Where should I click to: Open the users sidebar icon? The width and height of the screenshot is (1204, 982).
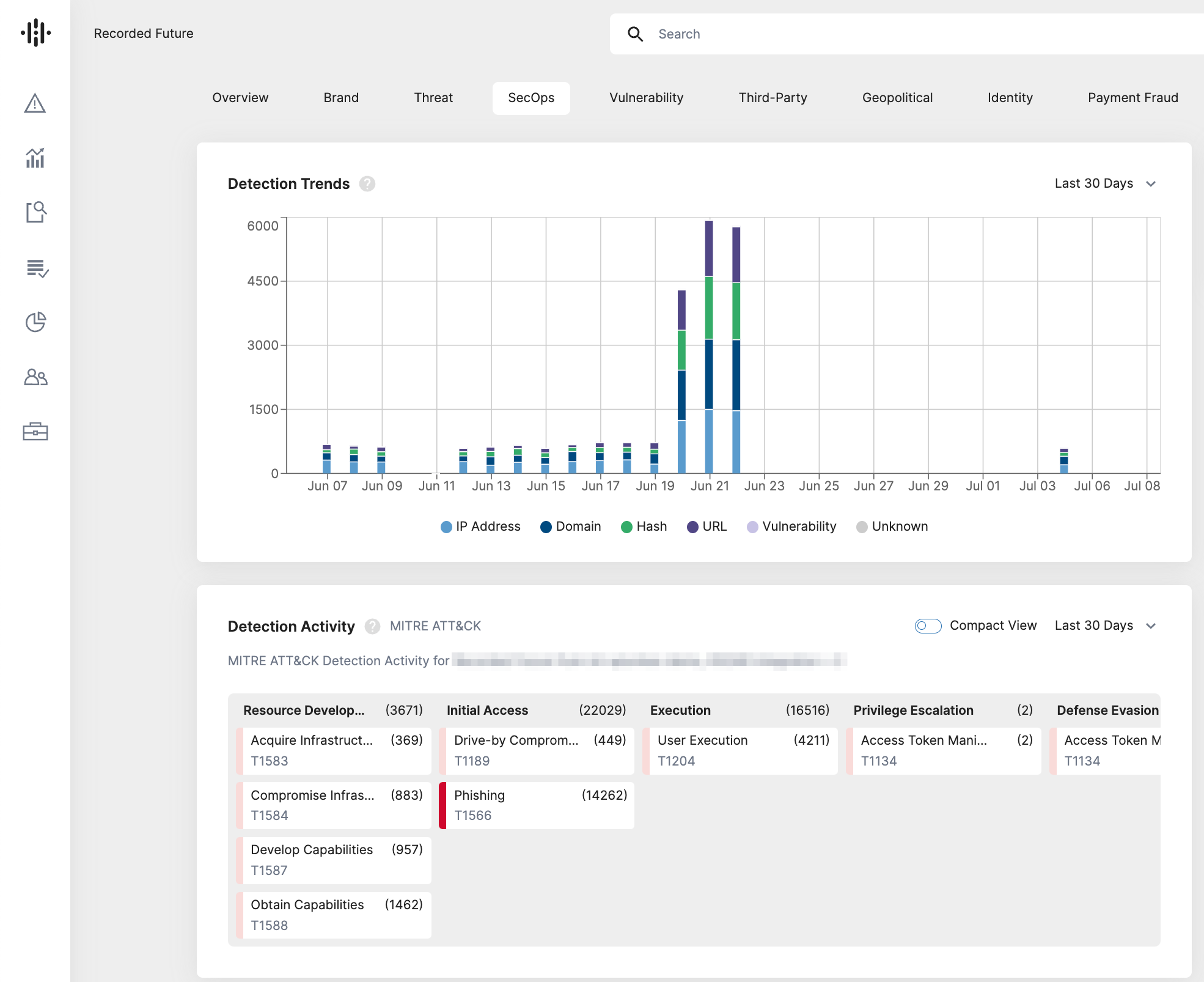point(35,377)
